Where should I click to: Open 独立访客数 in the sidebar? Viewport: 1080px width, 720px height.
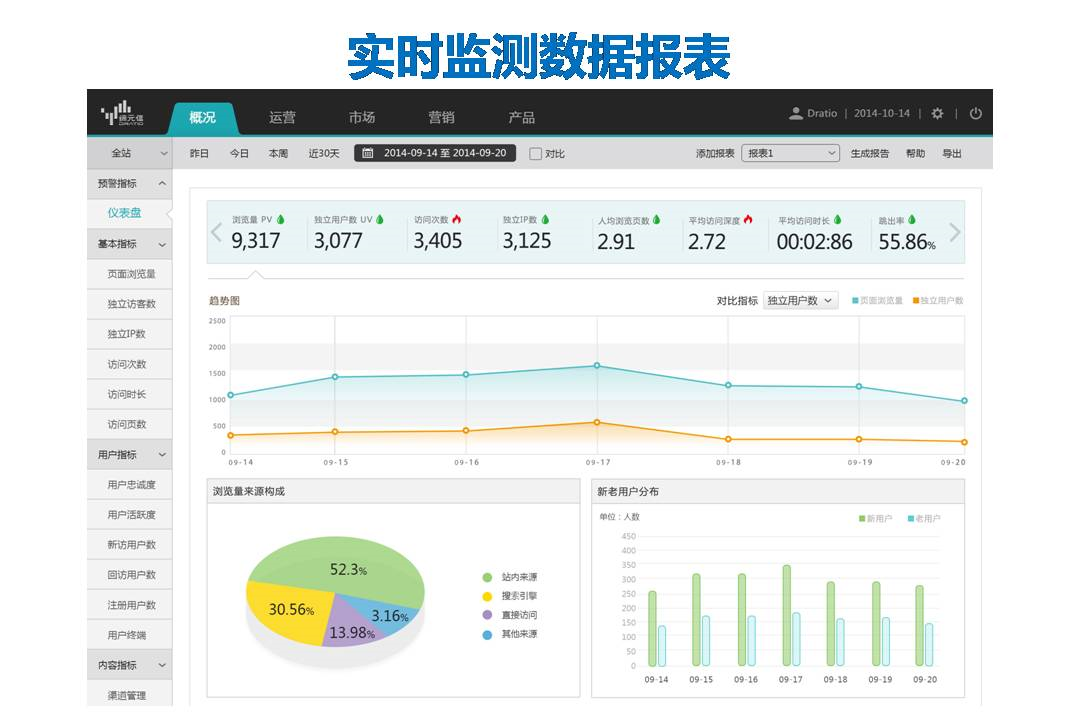[x=129, y=304]
